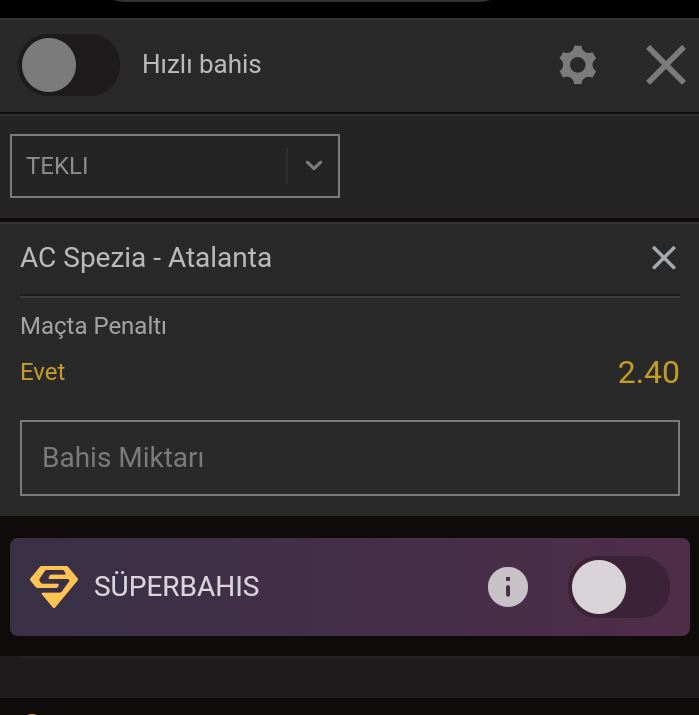Select the AC Spezia - Atalanta match title
This screenshot has height=715, width=699.
tap(146, 258)
